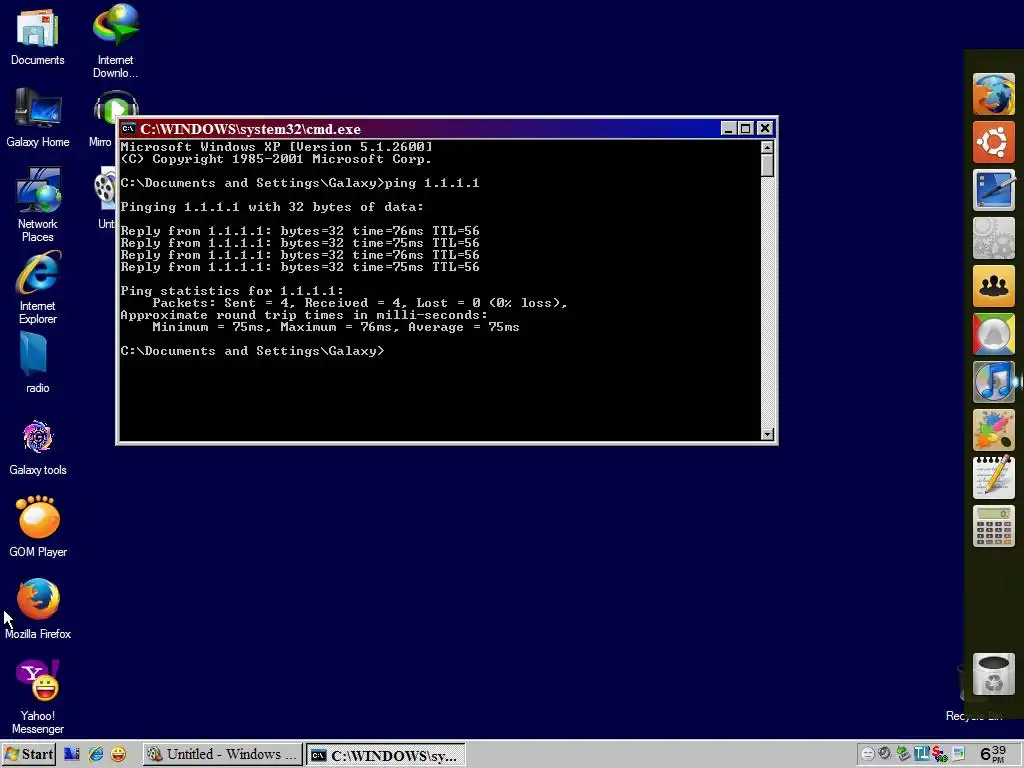1024x768 pixels.
Task: Select the Galaxy Home computer icon
Action: (x=38, y=119)
